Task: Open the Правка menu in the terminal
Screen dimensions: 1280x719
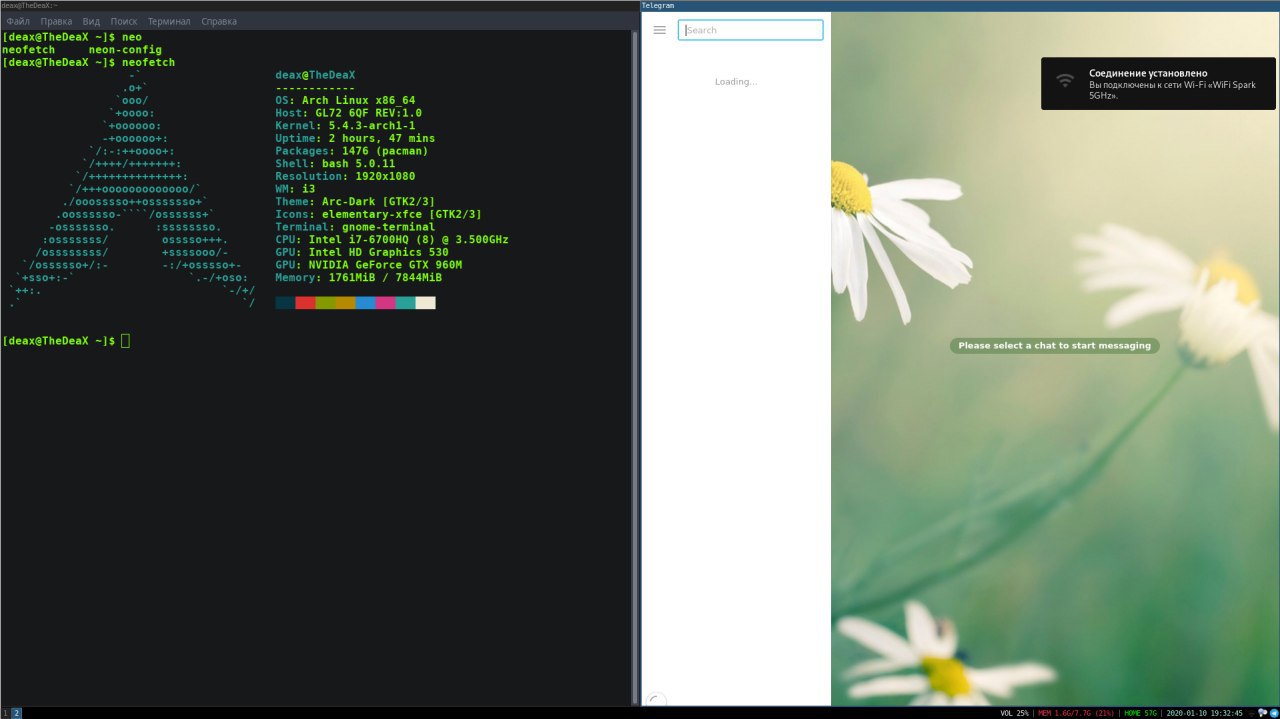Action: (56, 21)
